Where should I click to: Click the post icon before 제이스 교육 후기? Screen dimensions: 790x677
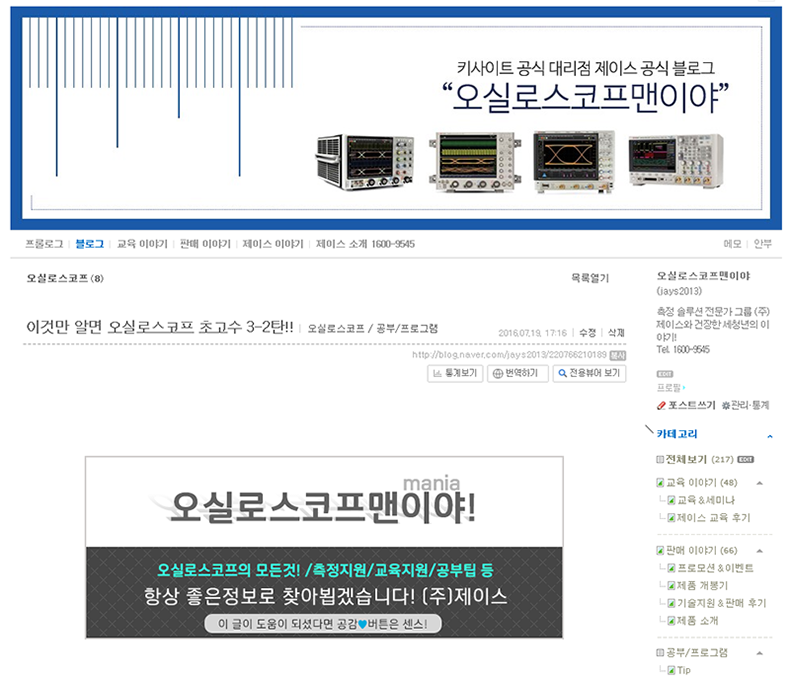click(671, 518)
